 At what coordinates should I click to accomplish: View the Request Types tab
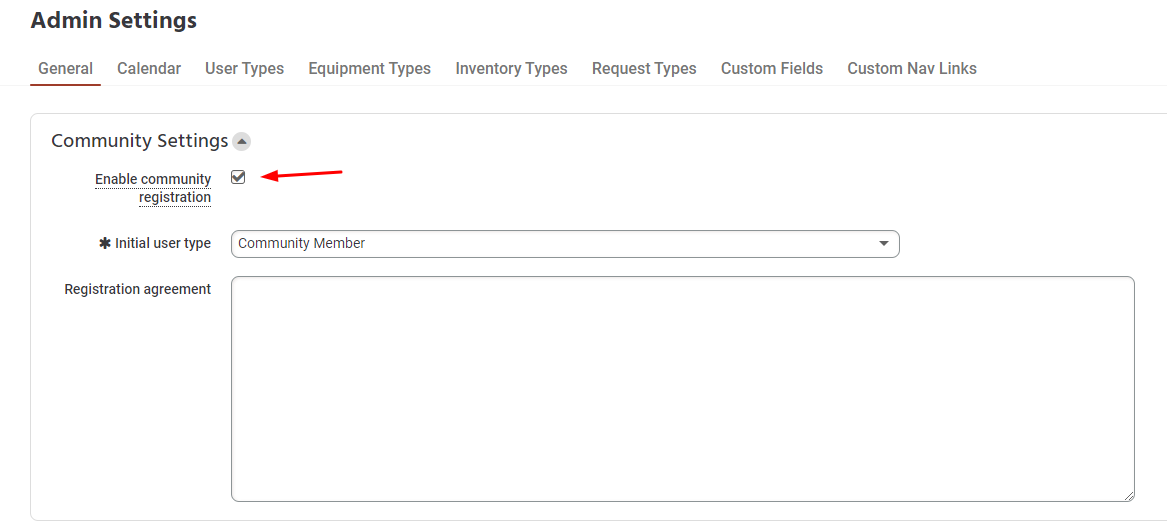[644, 69]
